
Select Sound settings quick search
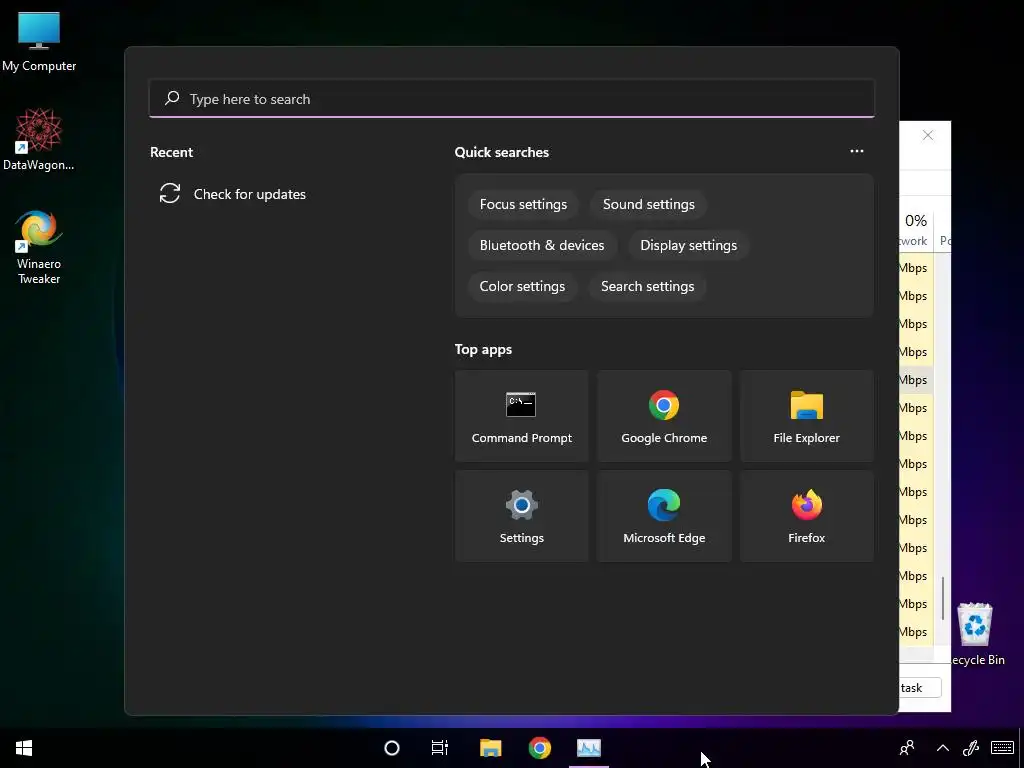tap(648, 204)
